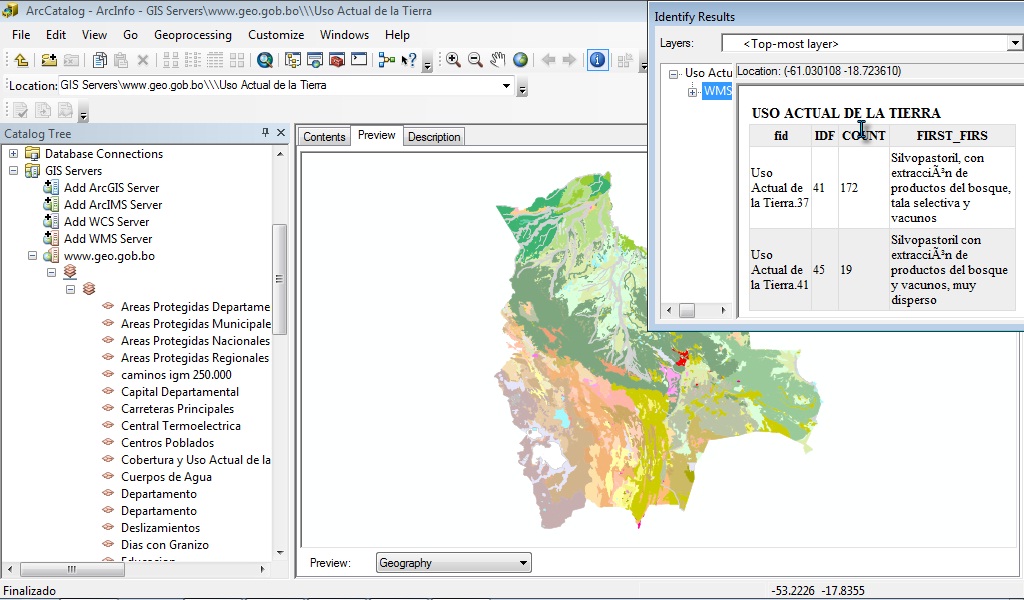
Task: Open the Windows menu
Action: coord(344,35)
